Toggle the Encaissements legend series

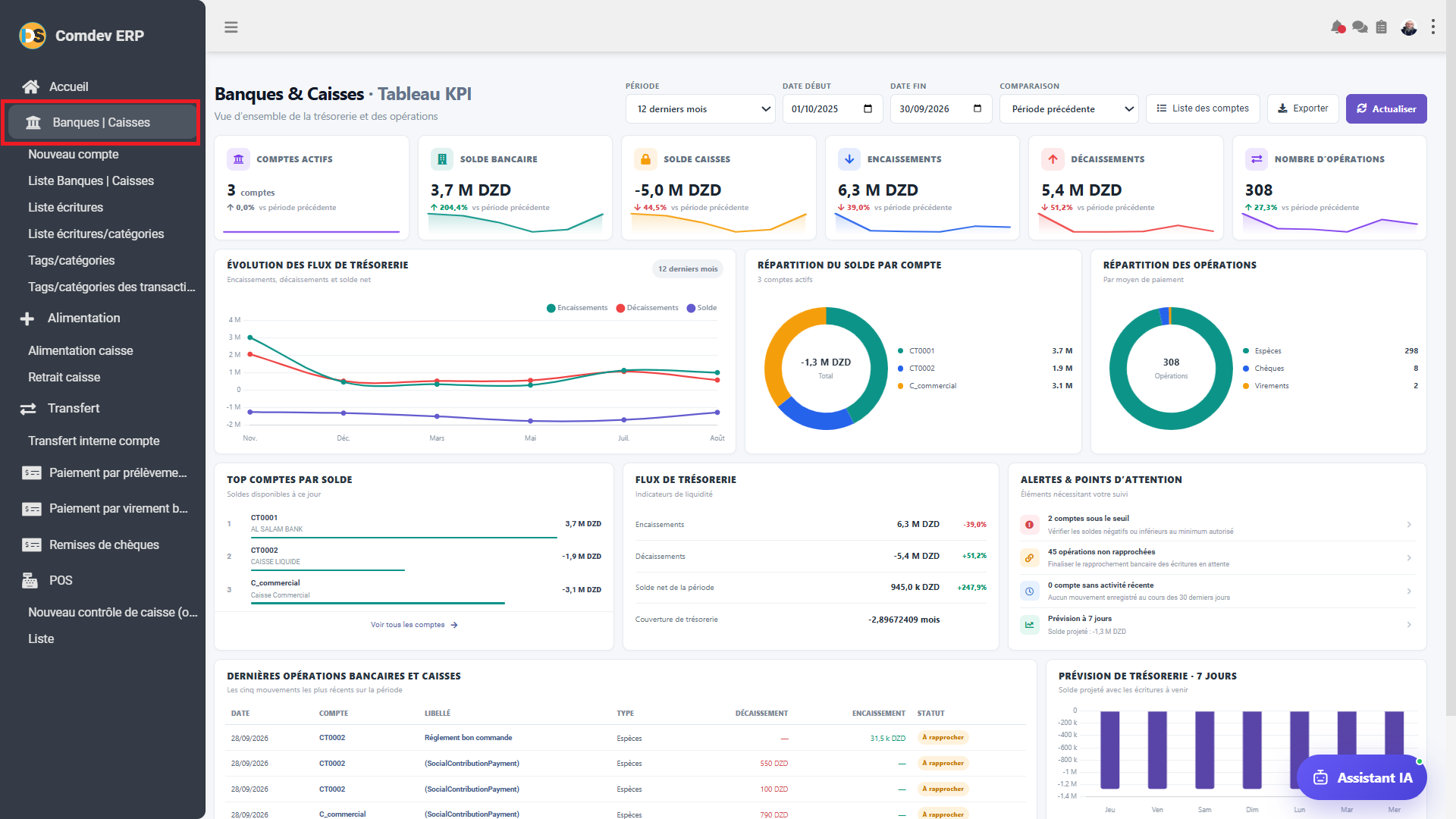(577, 308)
